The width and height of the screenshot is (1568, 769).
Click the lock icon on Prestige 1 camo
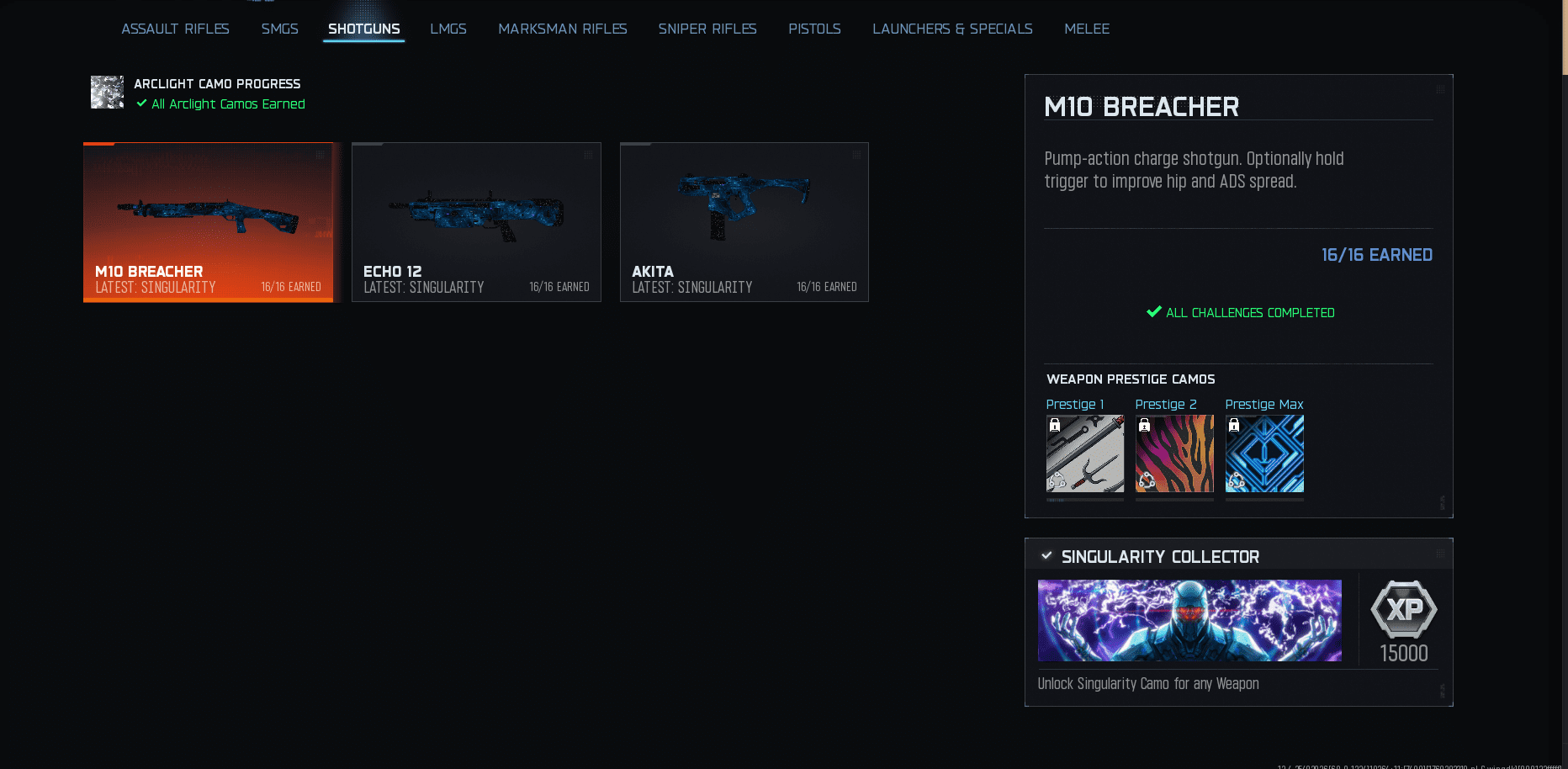[1055, 426]
